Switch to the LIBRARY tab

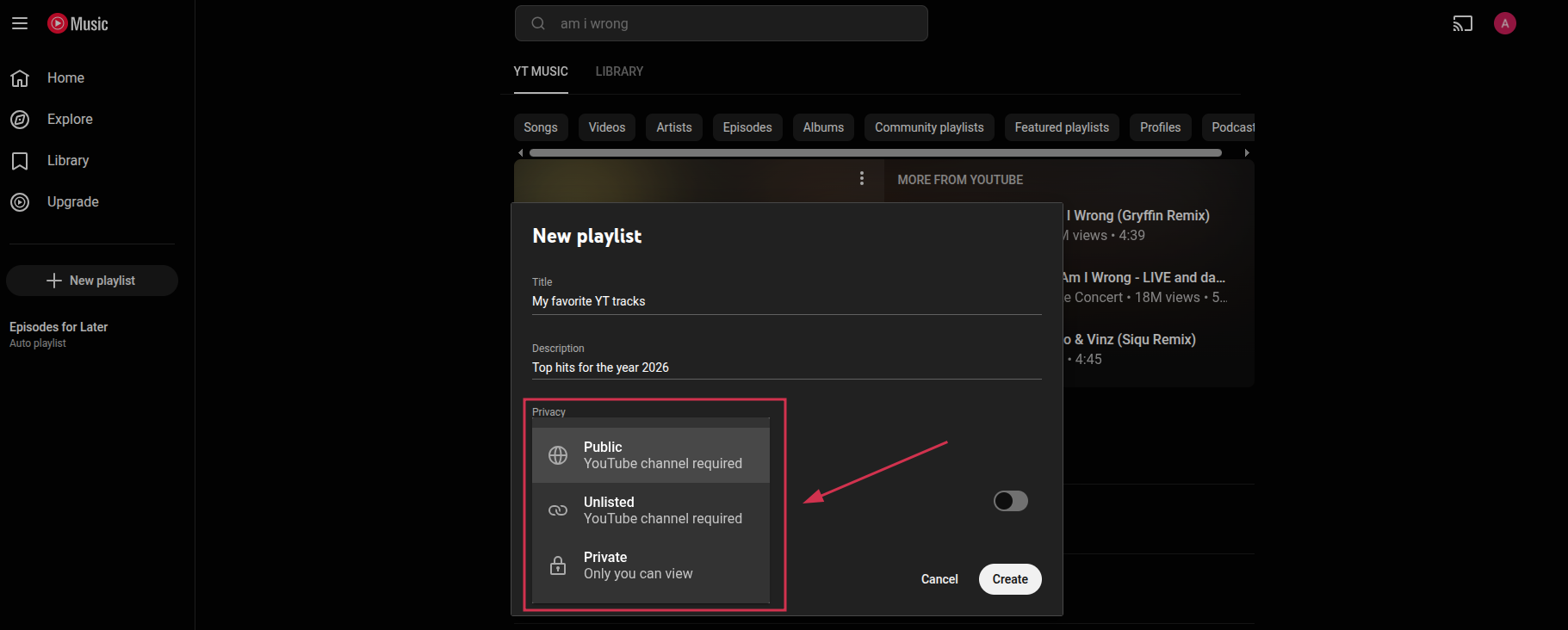pos(619,71)
